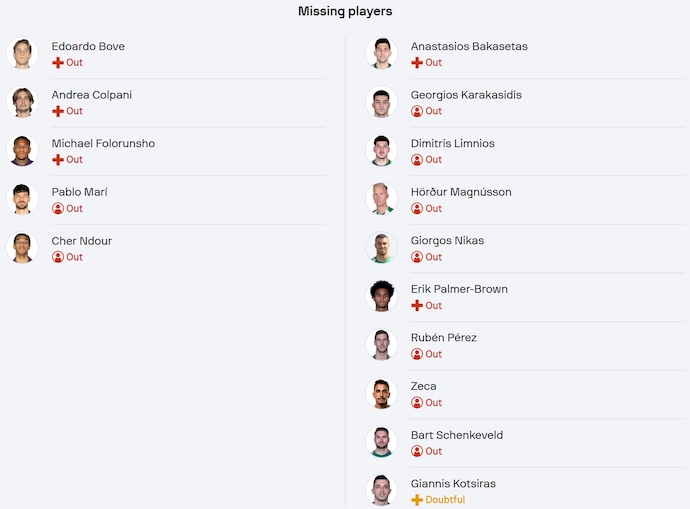Screen dimensions: 690x509
Task: Click the suspension icon under Zeca
Action: (x=417, y=403)
